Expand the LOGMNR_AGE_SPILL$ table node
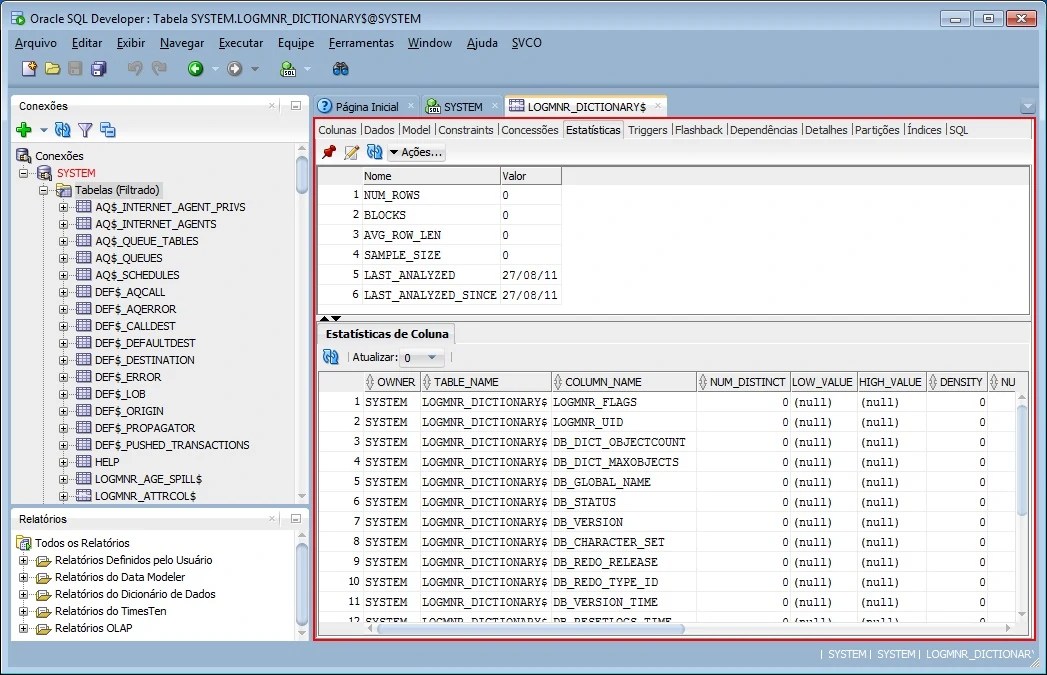The width and height of the screenshot is (1047, 675). pos(66,478)
